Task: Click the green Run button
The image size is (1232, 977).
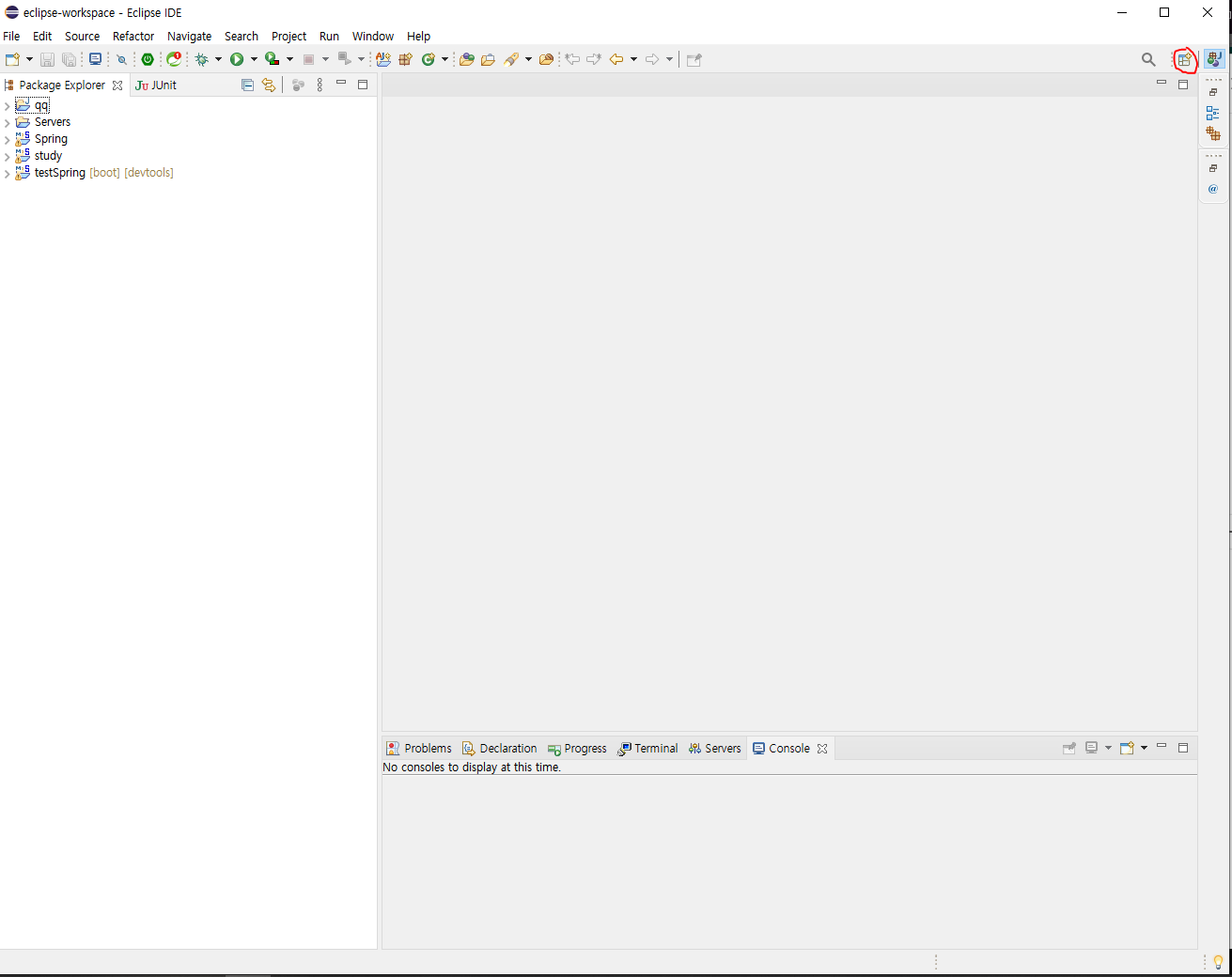Action: click(237, 59)
